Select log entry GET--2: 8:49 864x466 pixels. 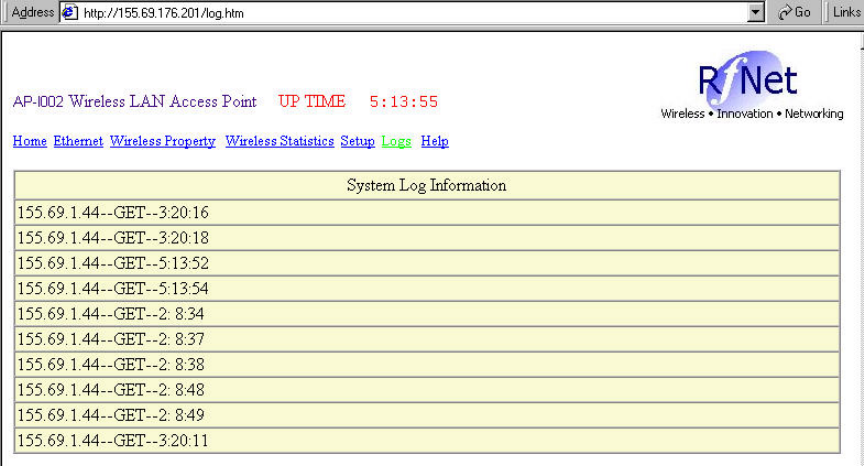point(426,415)
